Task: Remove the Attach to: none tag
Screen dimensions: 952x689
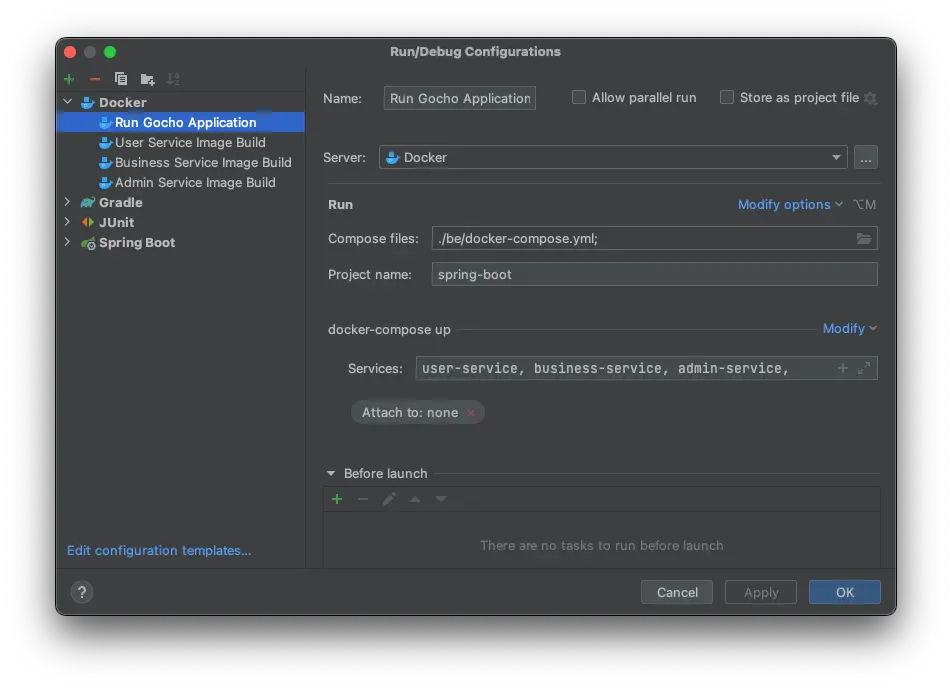Action: pyautogui.click(x=471, y=412)
